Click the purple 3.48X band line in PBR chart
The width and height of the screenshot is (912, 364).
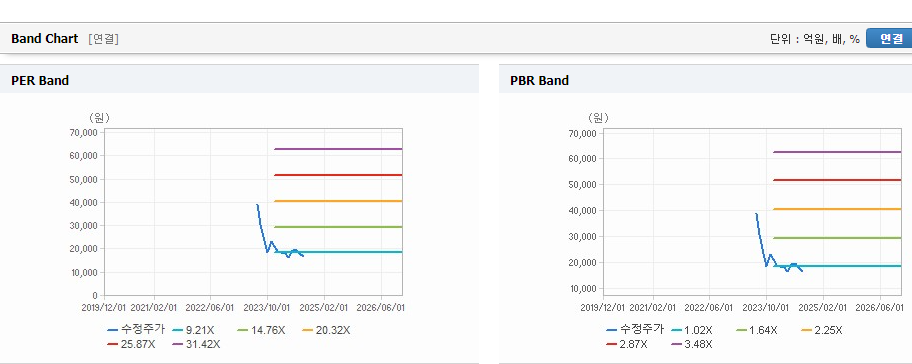pyautogui.click(x=838, y=152)
